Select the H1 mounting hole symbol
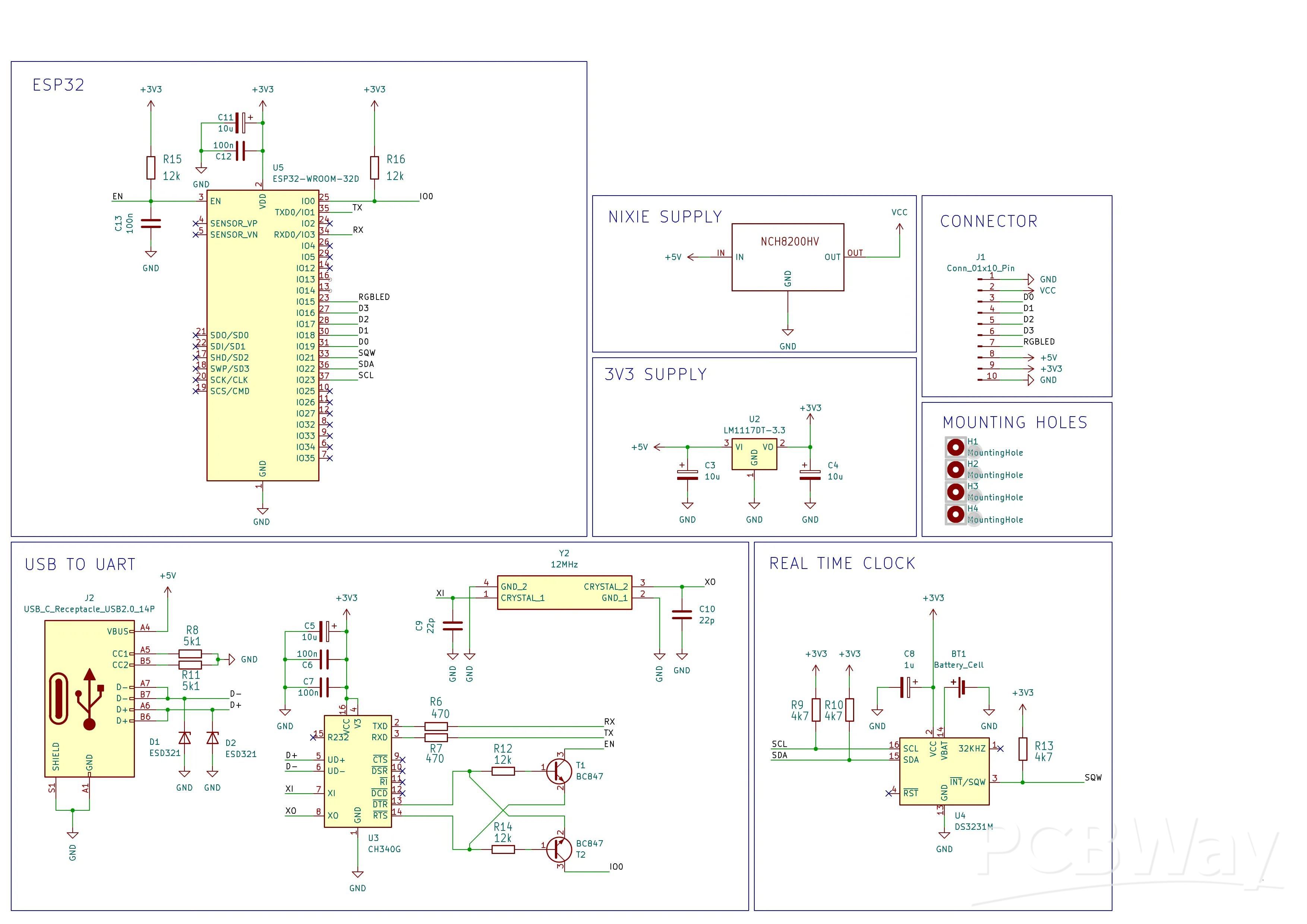Viewport: 1307px width, 924px height. click(955, 447)
